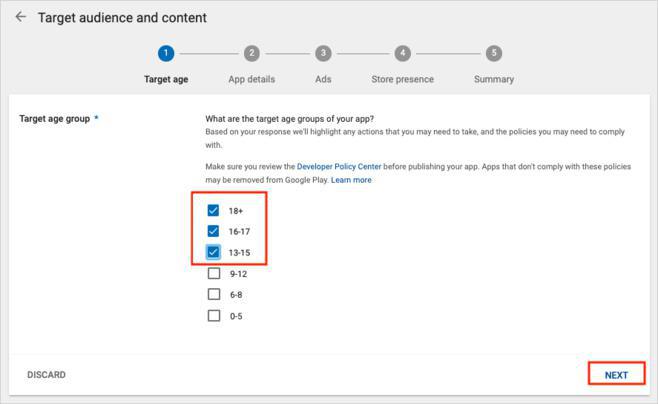The height and width of the screenshot is (404, 658).
Task: Click the back arrow icon
Action: (21, 18)
